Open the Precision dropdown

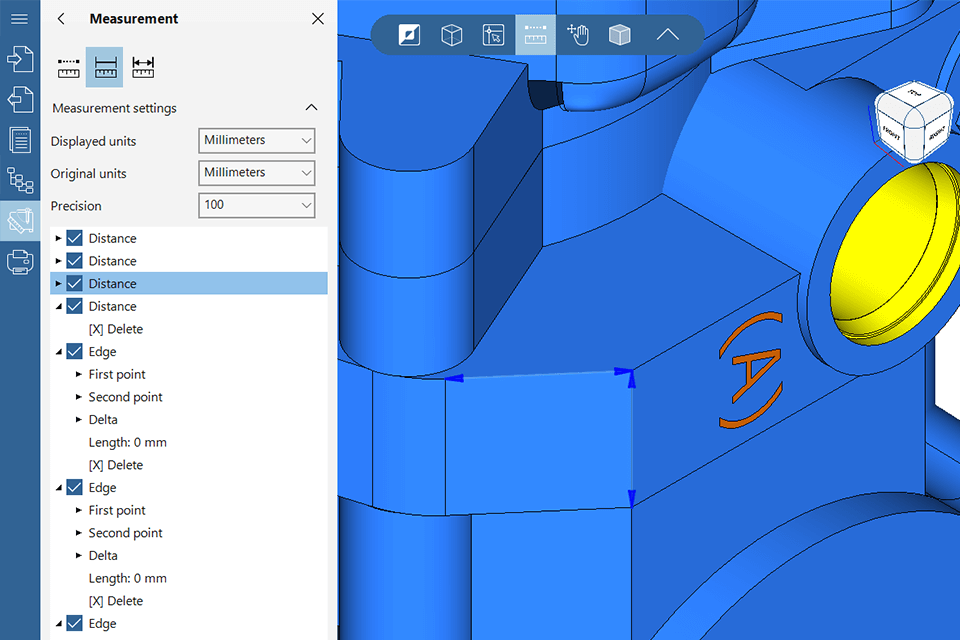(257, 205)
